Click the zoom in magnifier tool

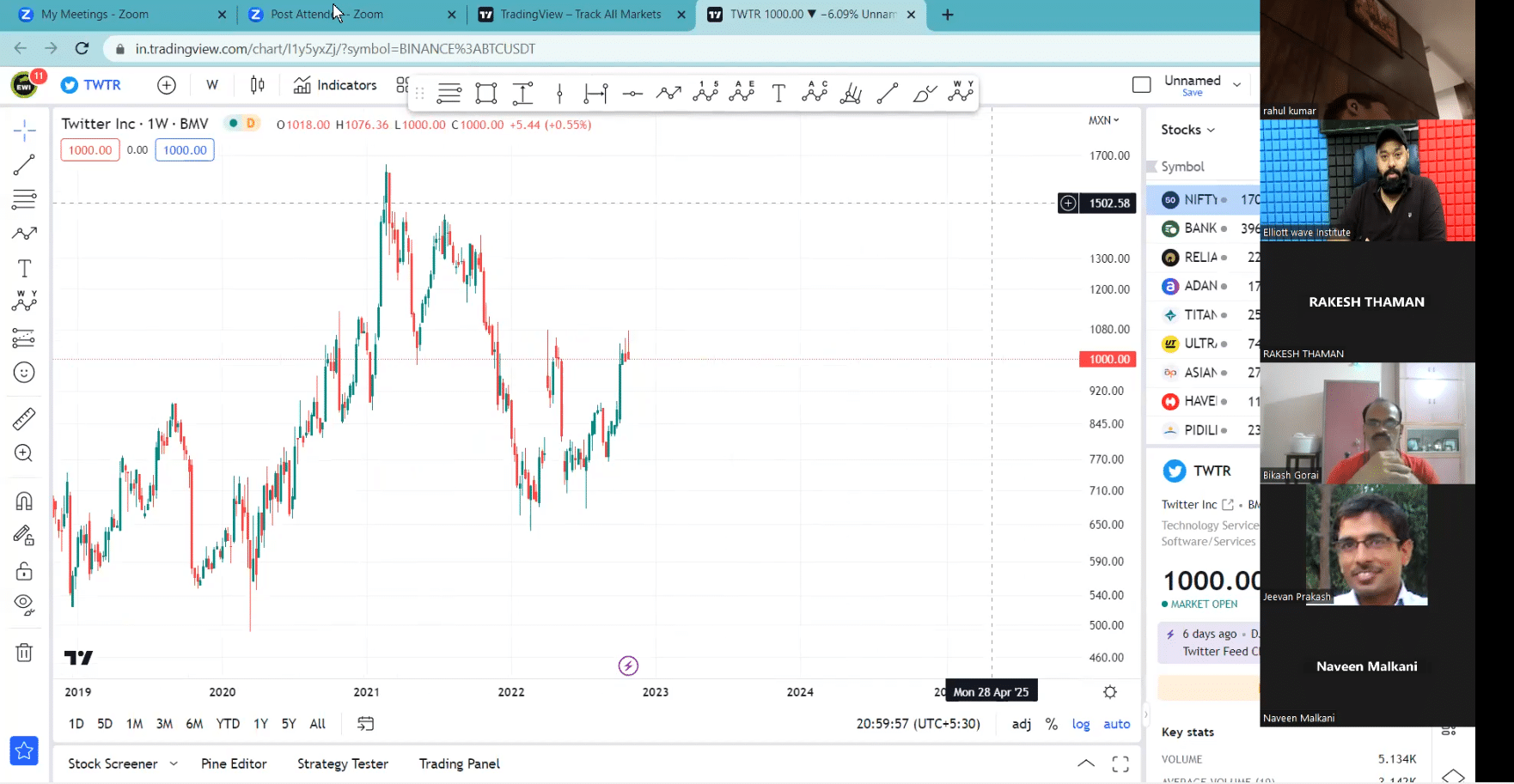pos(24,453)
